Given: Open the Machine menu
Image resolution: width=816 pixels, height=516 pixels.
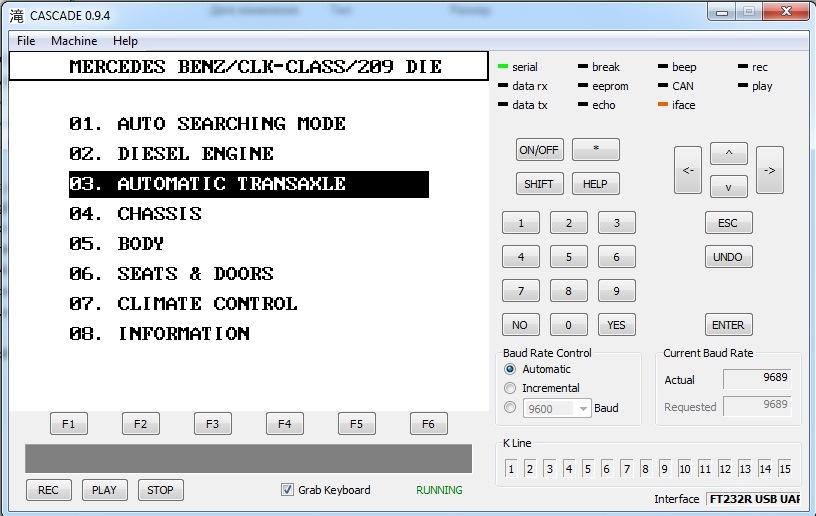Looking at the screenshot, I should tap(74, 41).
